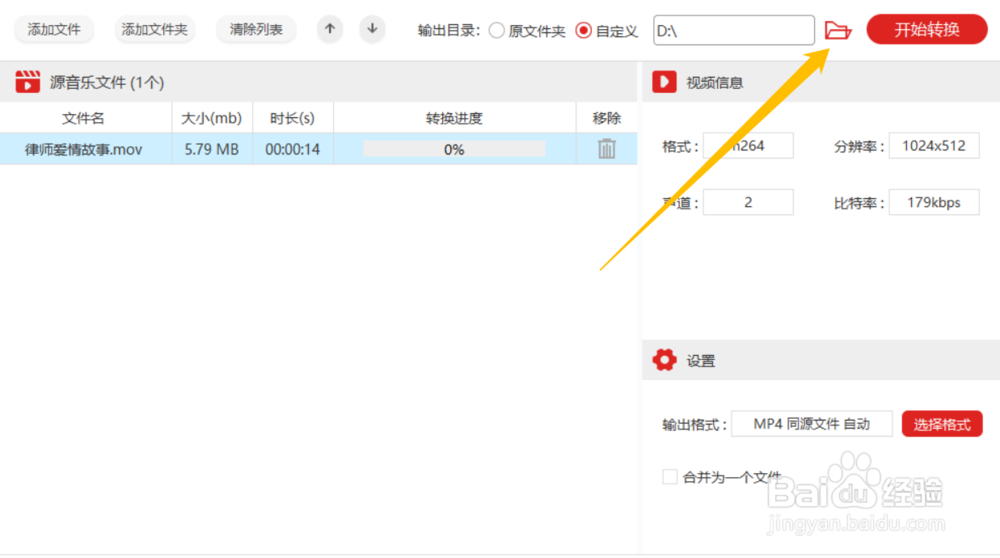Screen dimensions: 1000x558
Task: Click output format field MP4 同源文件 自动
Action: pyautogui.click(x=811, y=424)
